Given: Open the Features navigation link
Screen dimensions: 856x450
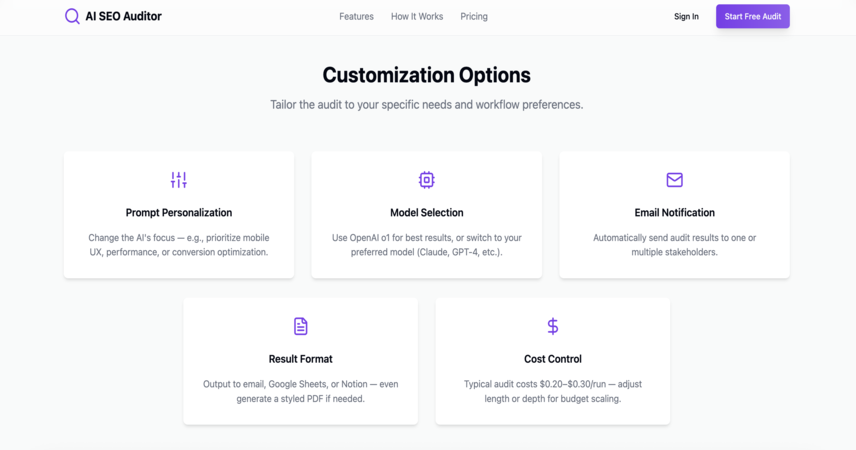Looking at the screenshot, I should (356, 16).
